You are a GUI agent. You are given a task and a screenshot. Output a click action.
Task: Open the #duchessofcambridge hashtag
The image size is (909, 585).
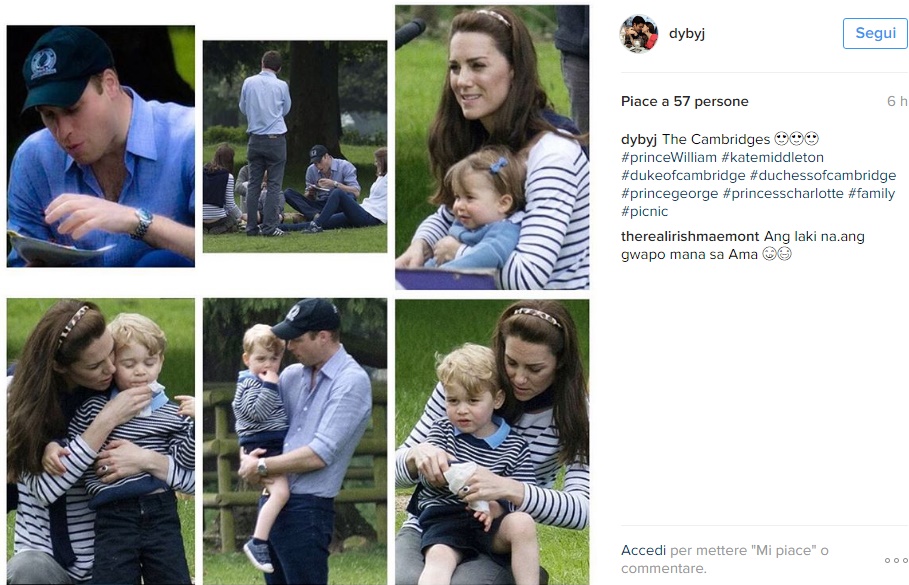click(823, 175)
